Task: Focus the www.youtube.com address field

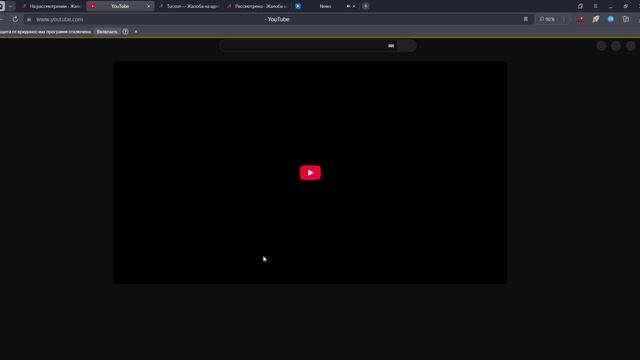Action: click(x=60, y=19)
